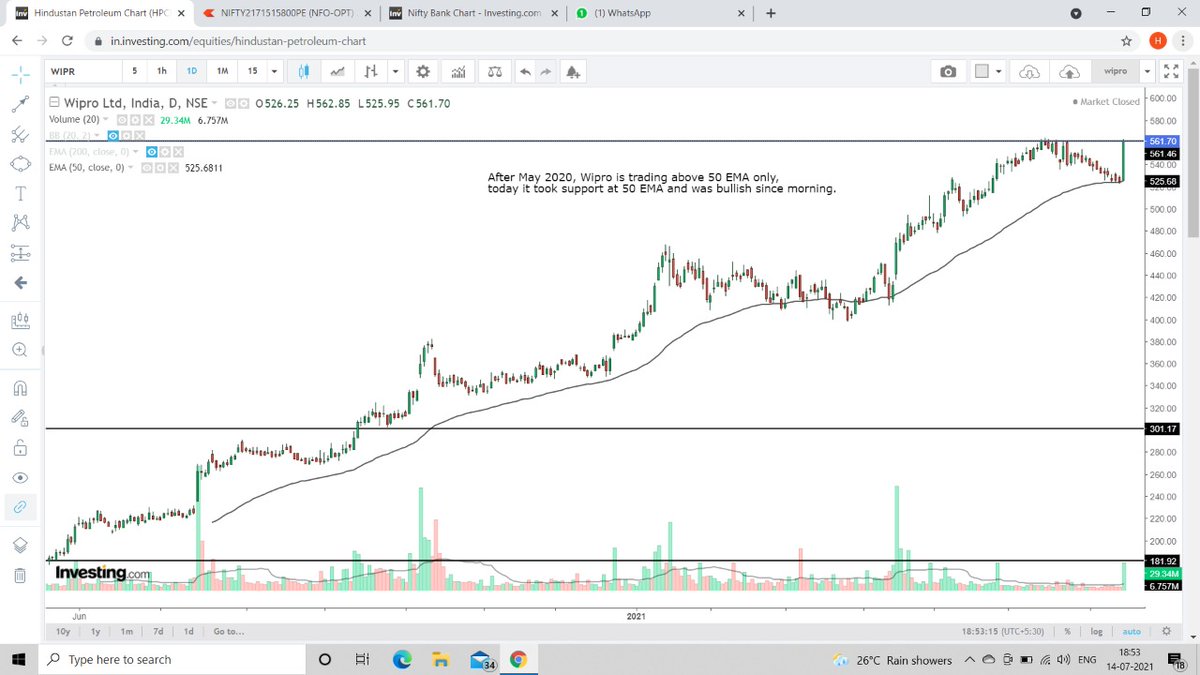Screen dimensions: 1200x675
Task: Activate the text annotation tool
Action: pos(20,193)
